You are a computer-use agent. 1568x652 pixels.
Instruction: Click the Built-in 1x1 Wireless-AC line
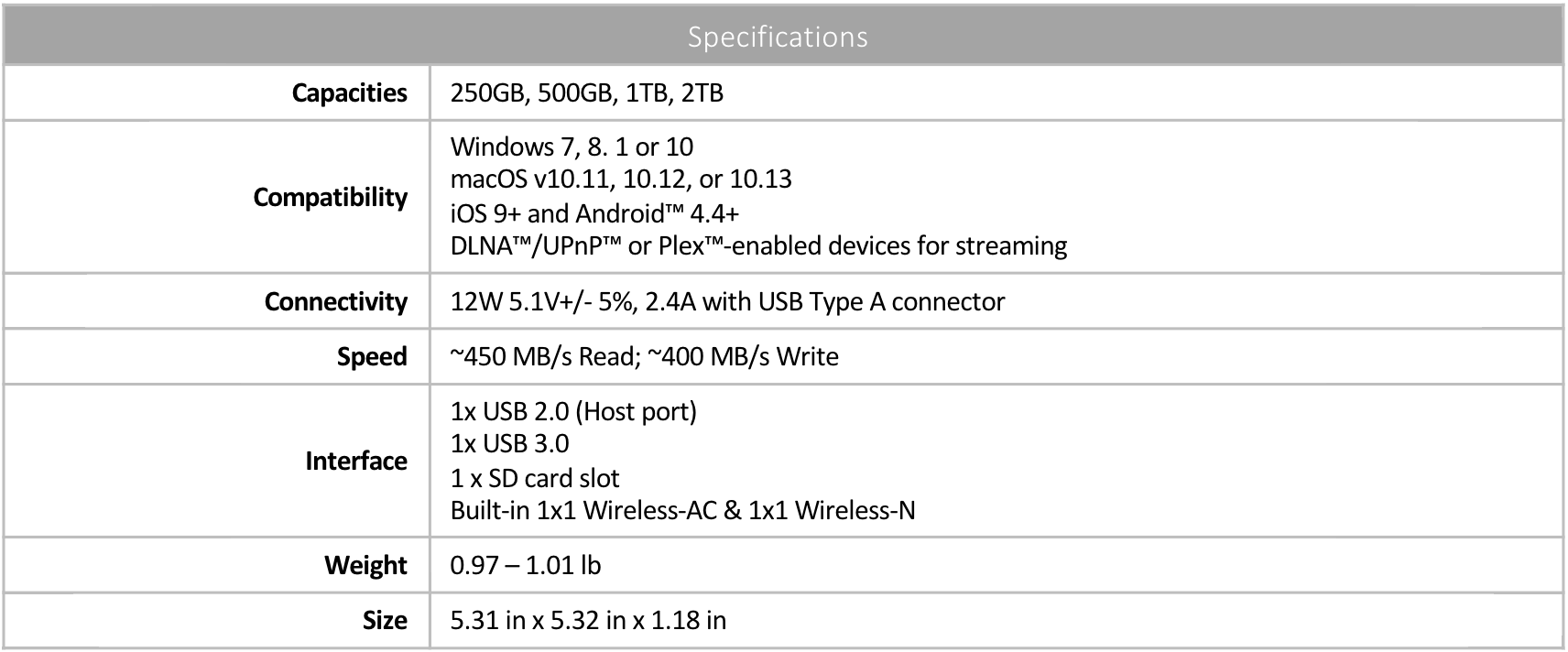coord(682,510)
